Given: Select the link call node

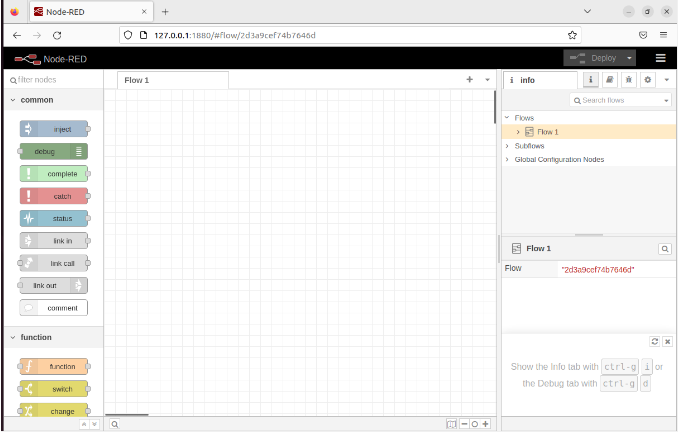Looking at the screenshot, I should coord(54,263).
